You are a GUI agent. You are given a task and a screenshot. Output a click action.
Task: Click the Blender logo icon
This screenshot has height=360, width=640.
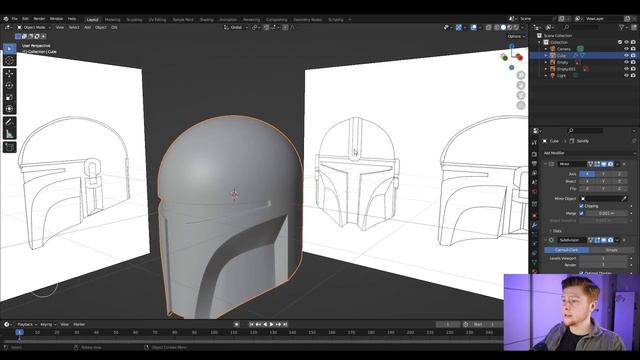(6, 19)
